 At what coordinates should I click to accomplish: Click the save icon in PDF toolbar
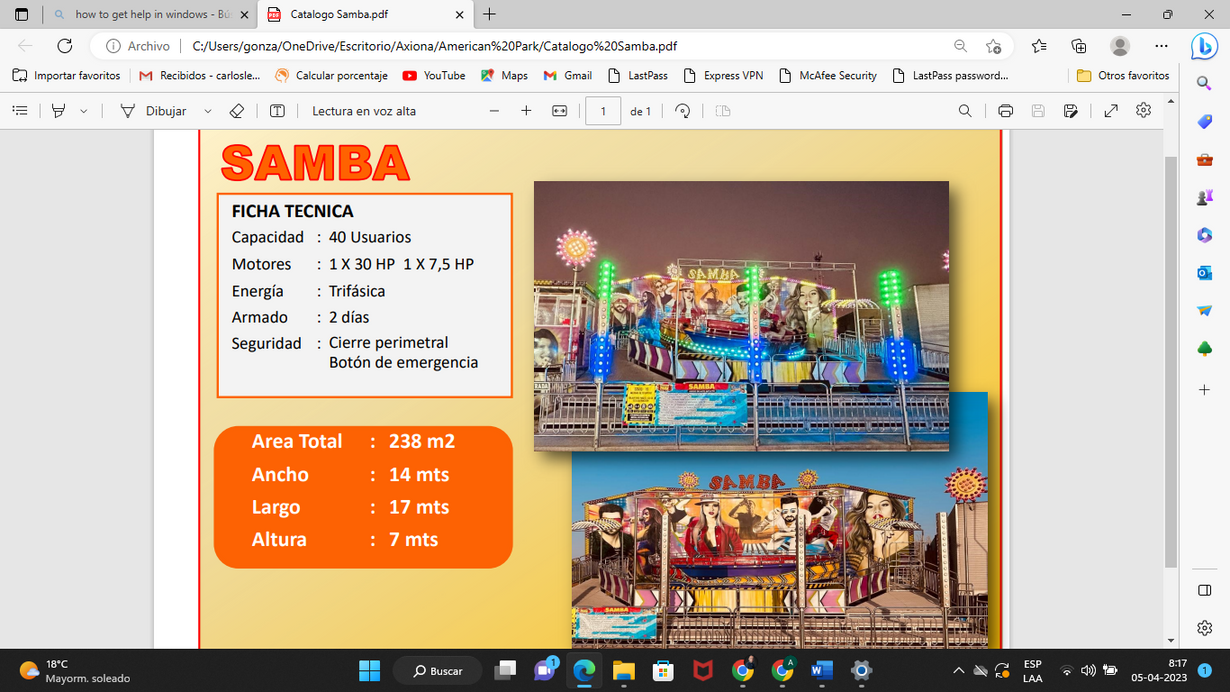[x=1038, y=111]
